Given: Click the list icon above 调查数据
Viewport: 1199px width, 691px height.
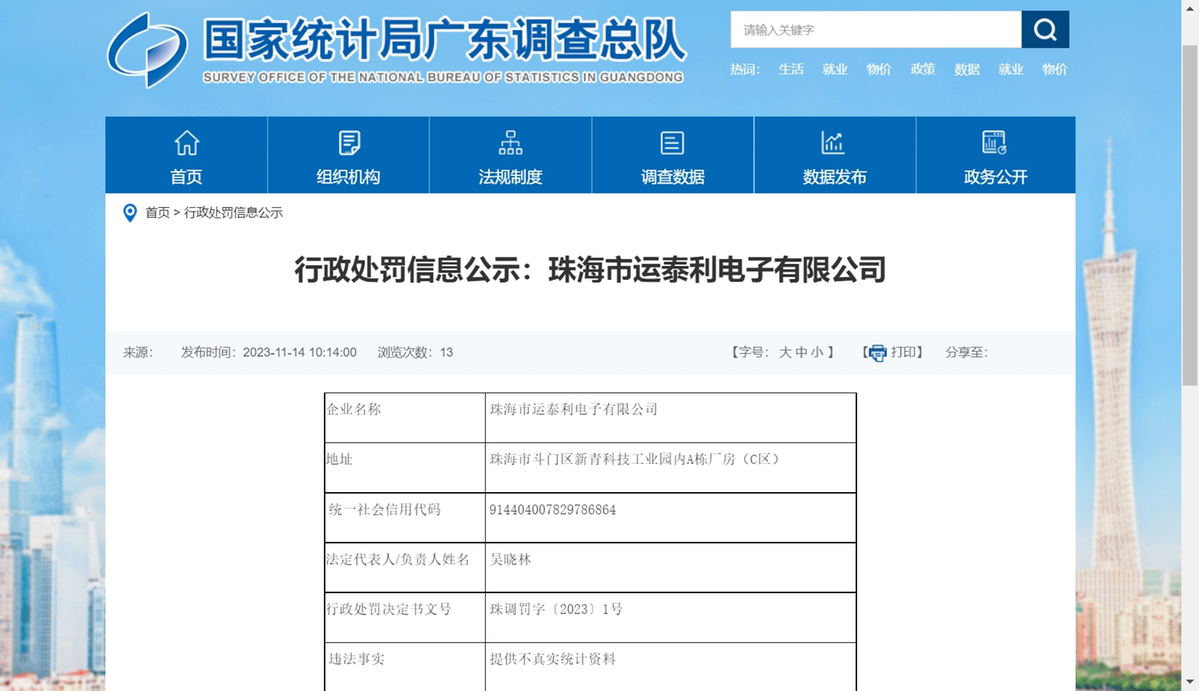Looking at the screenshot, I should click(672, 143).
